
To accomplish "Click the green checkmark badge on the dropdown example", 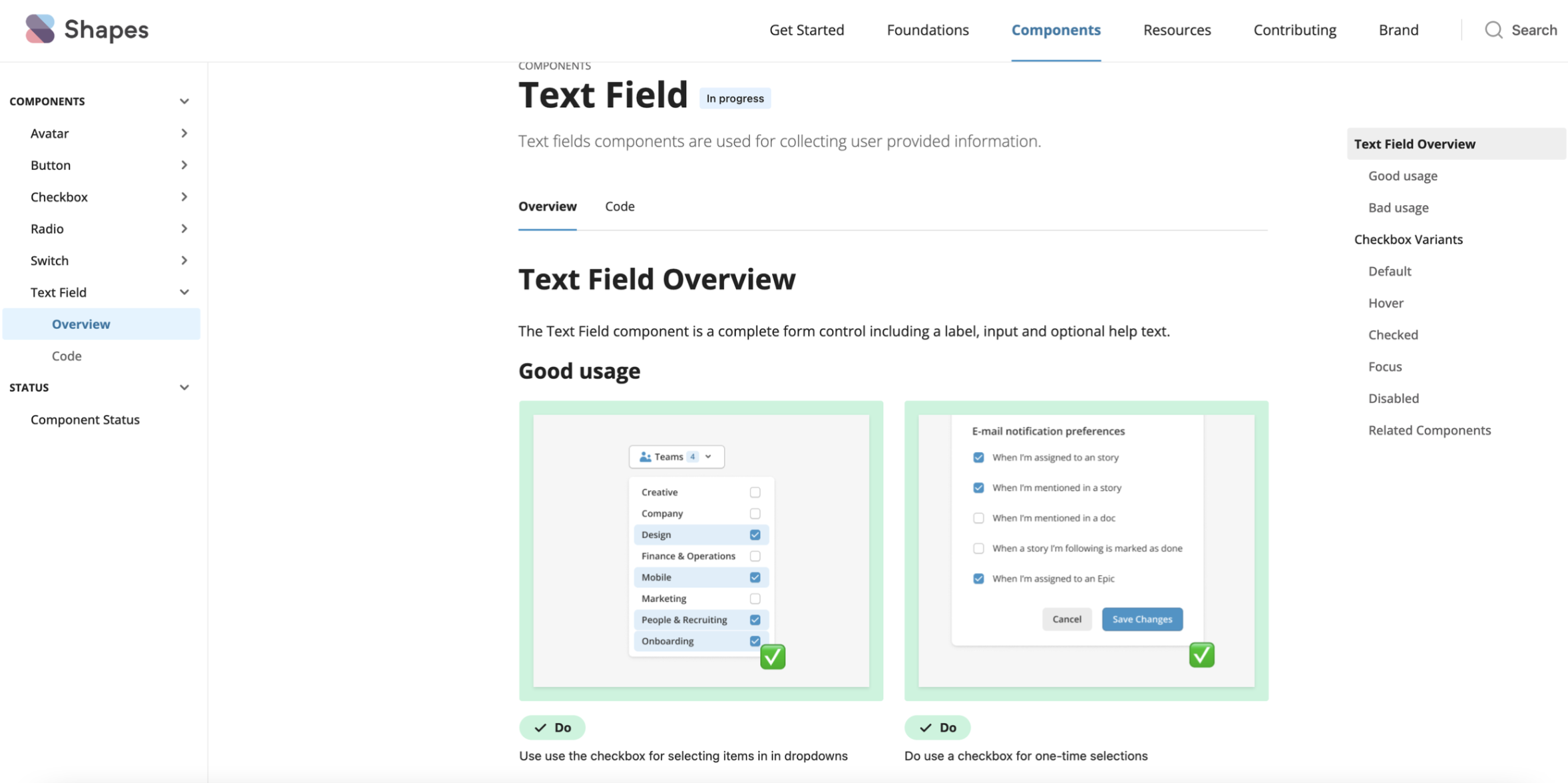I will [x=772, y=656].
